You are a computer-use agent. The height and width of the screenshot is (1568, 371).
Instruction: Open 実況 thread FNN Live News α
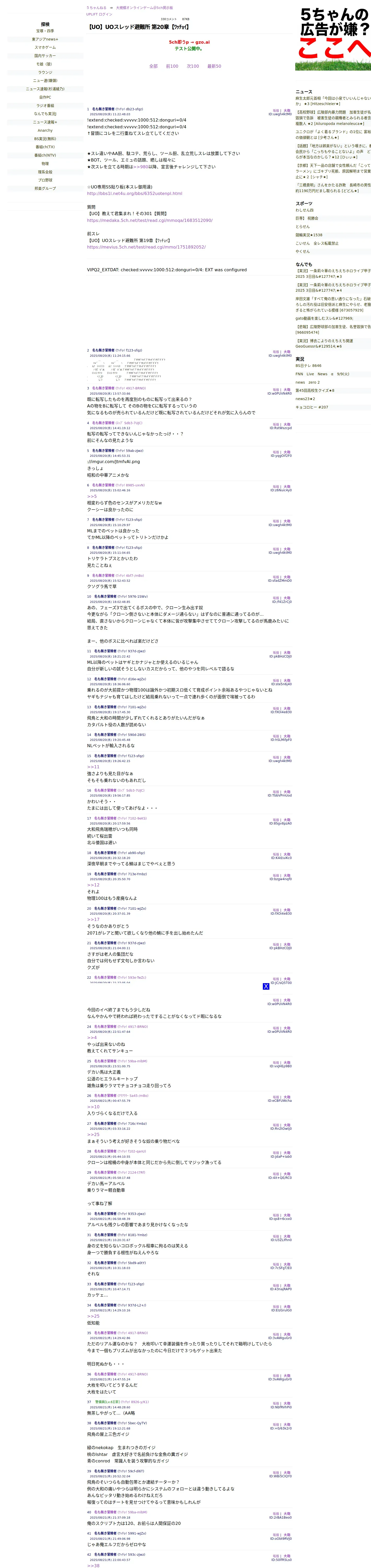point(322,374)
